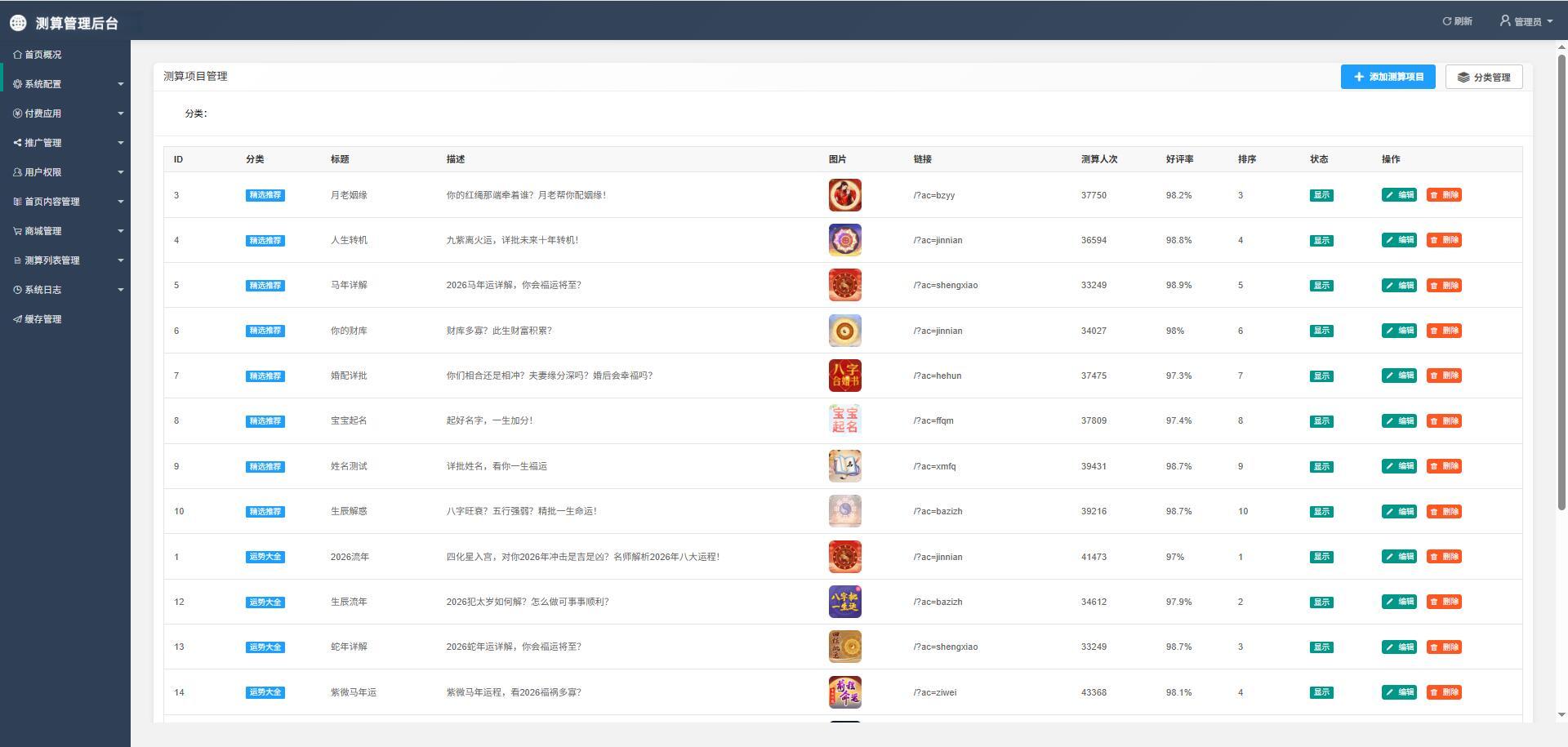
Task: Toggle the 显示 status badge for 婚配详批
Action: [x=1321, y=376]
